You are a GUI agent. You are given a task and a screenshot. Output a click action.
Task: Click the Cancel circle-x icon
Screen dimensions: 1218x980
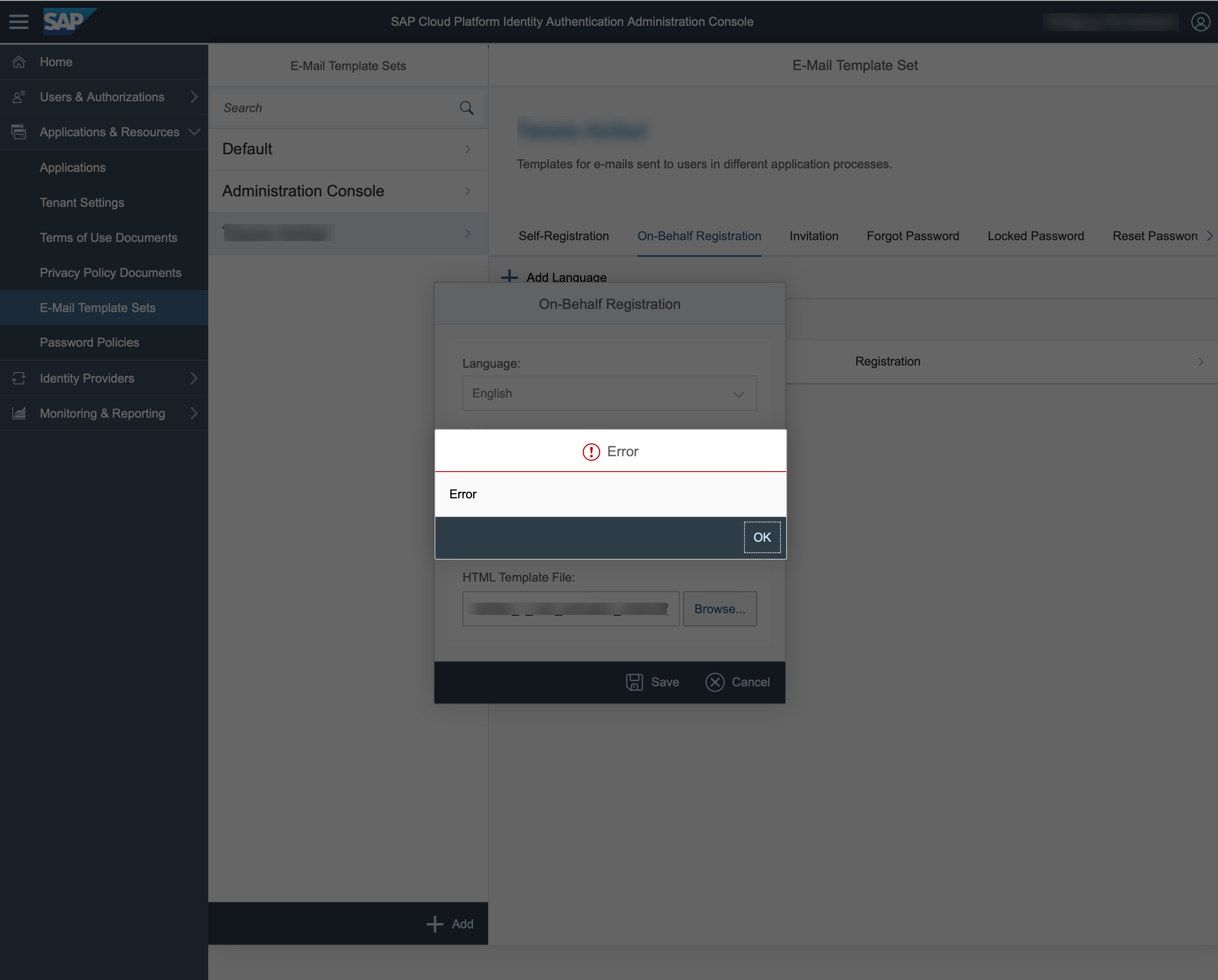(x=715, y=682)
